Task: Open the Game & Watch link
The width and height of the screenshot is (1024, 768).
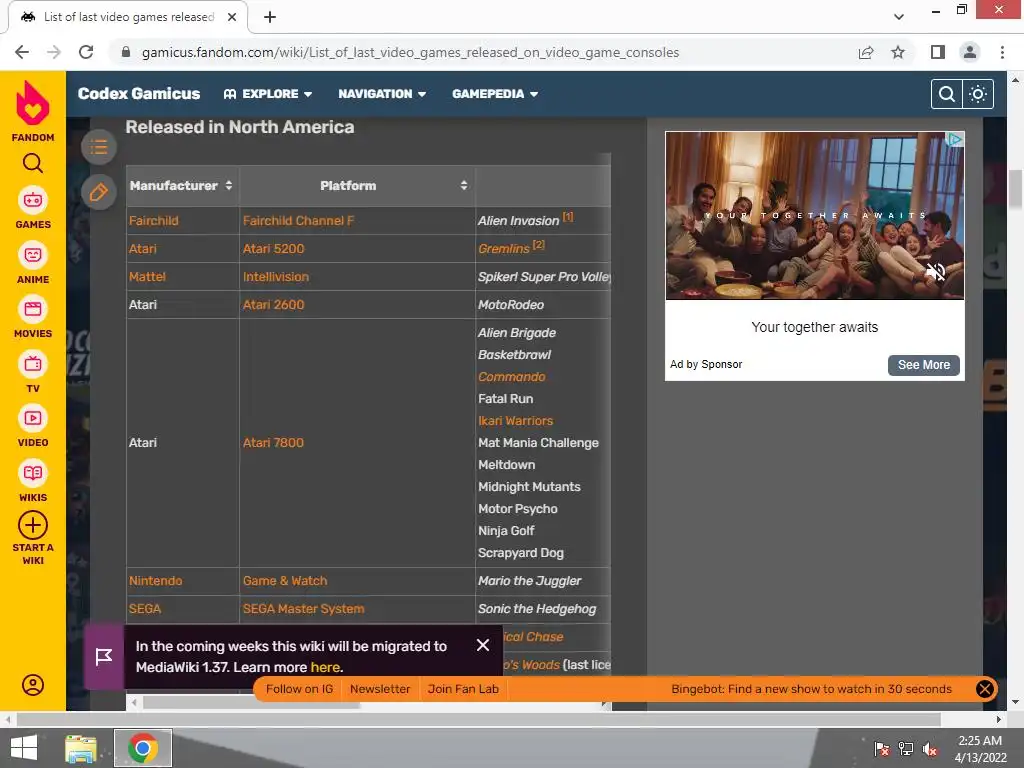Action: click(x=285, y=581)
